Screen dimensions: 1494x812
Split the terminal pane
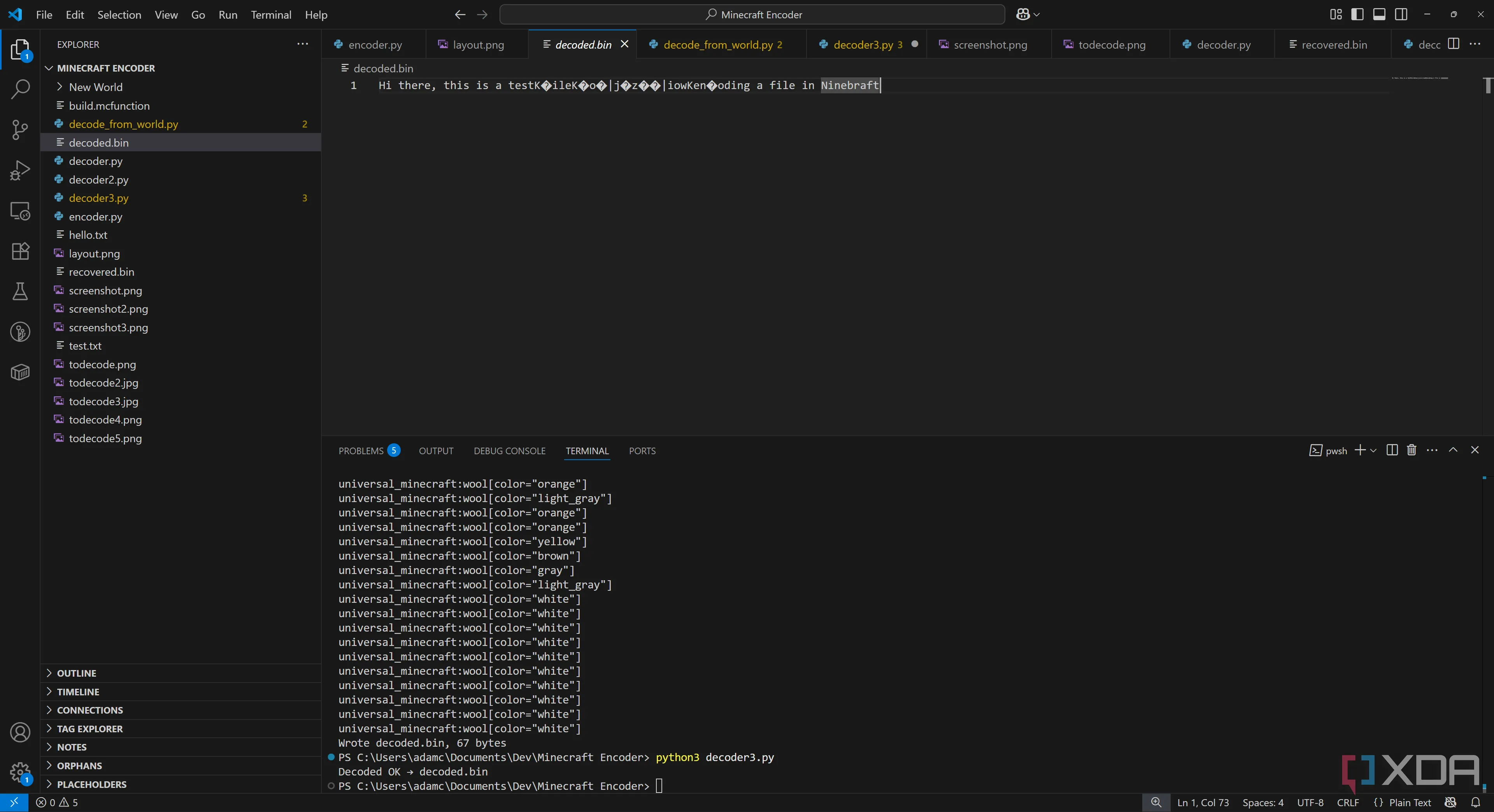[x=1392, y=450]
